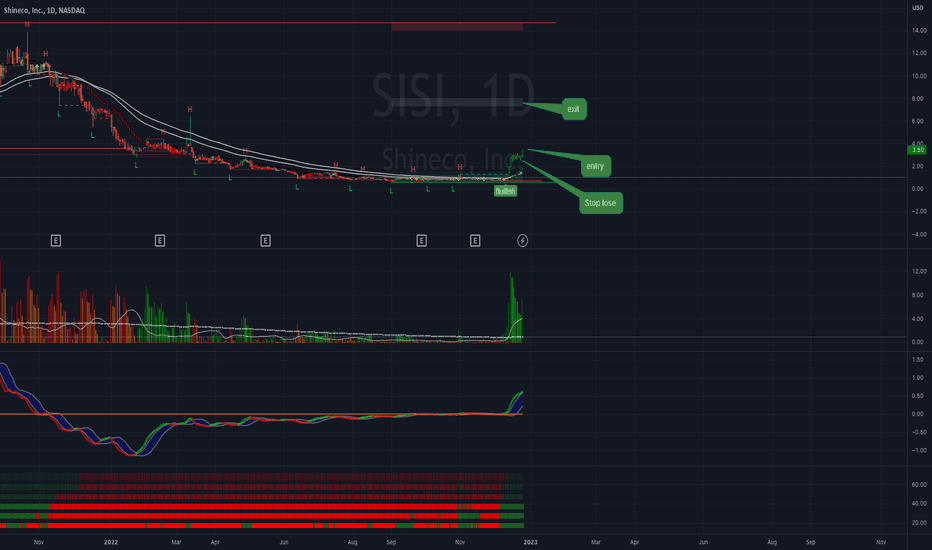Click the USD currency label
Image resolution: width=932 pixels, height=550 pixels.
918,8
